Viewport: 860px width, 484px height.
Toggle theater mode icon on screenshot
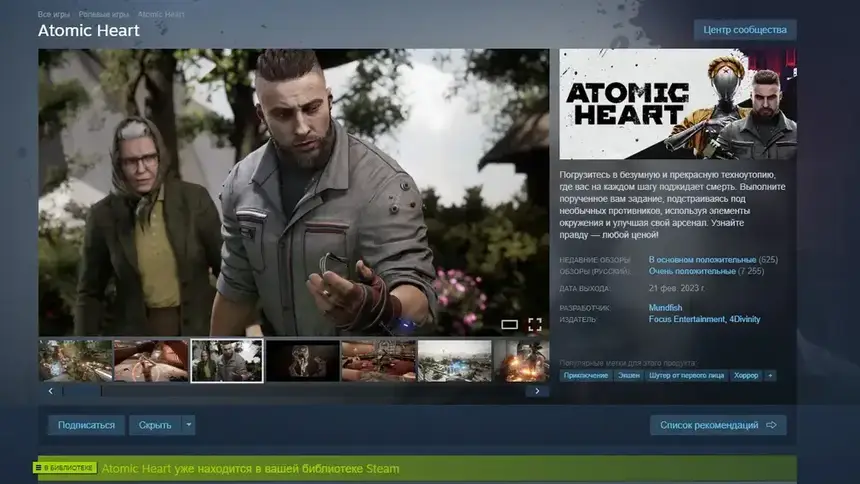509,325
